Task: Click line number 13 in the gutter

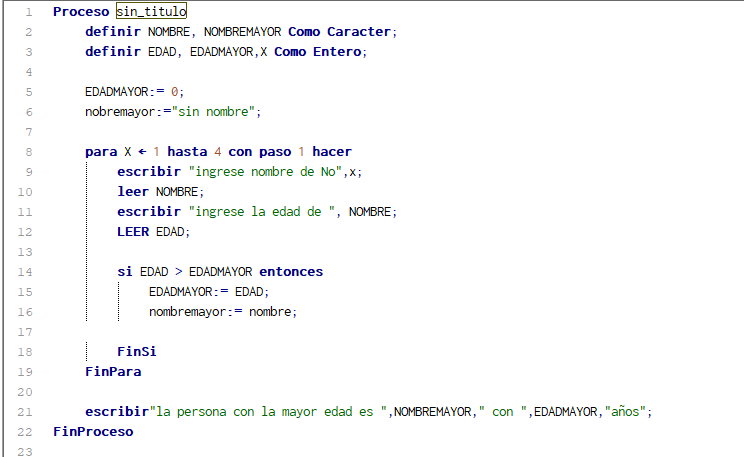Action: (x=25, y=252)
